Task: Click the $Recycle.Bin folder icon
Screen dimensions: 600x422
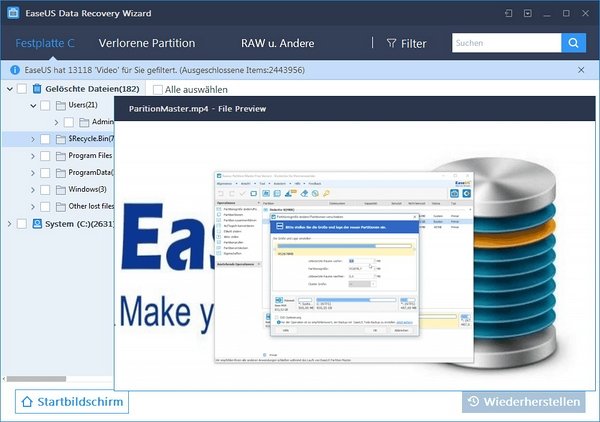Action: pos(60,139)
